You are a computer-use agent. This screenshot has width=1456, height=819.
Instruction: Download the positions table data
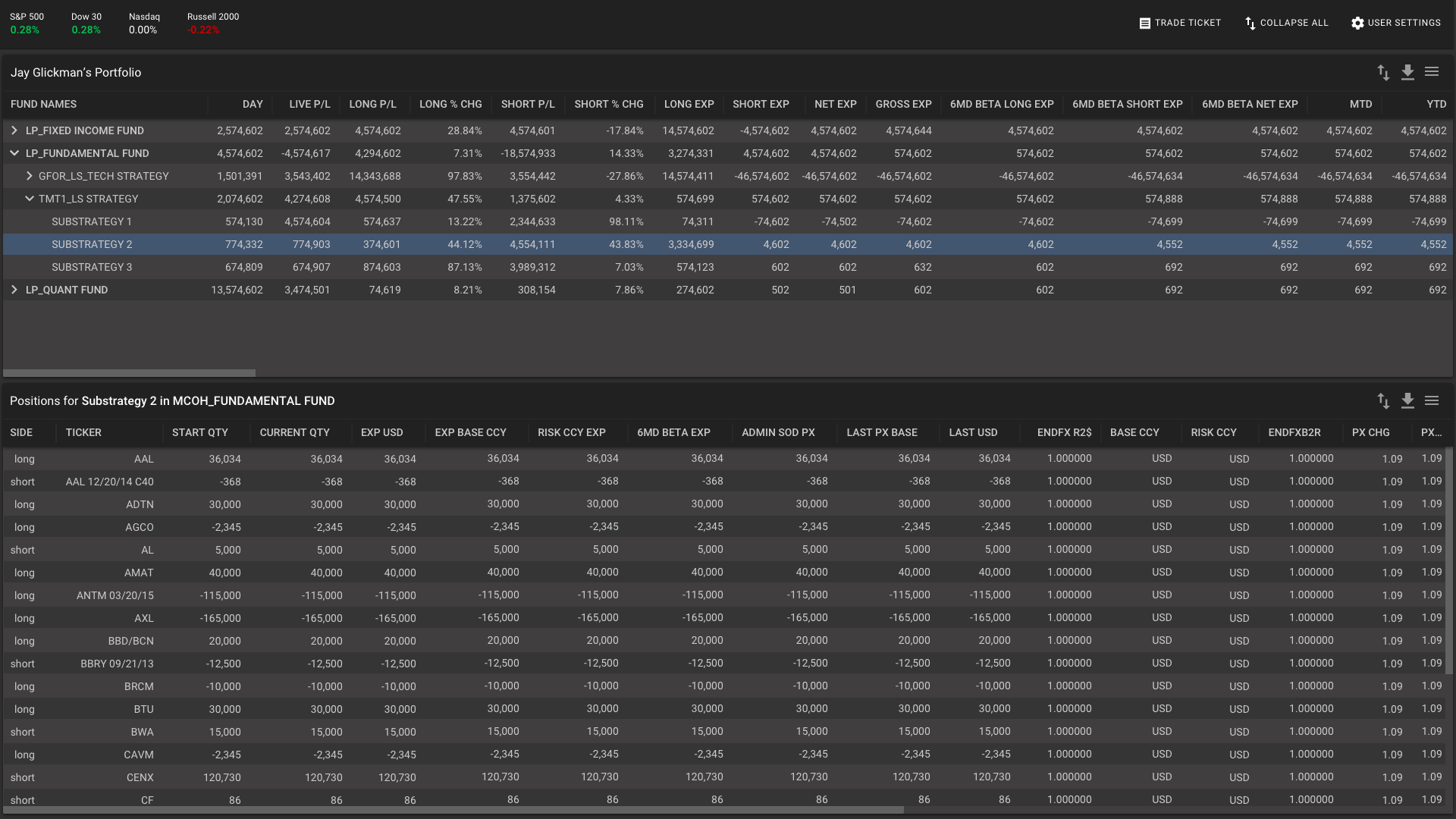coord(1407,400)
